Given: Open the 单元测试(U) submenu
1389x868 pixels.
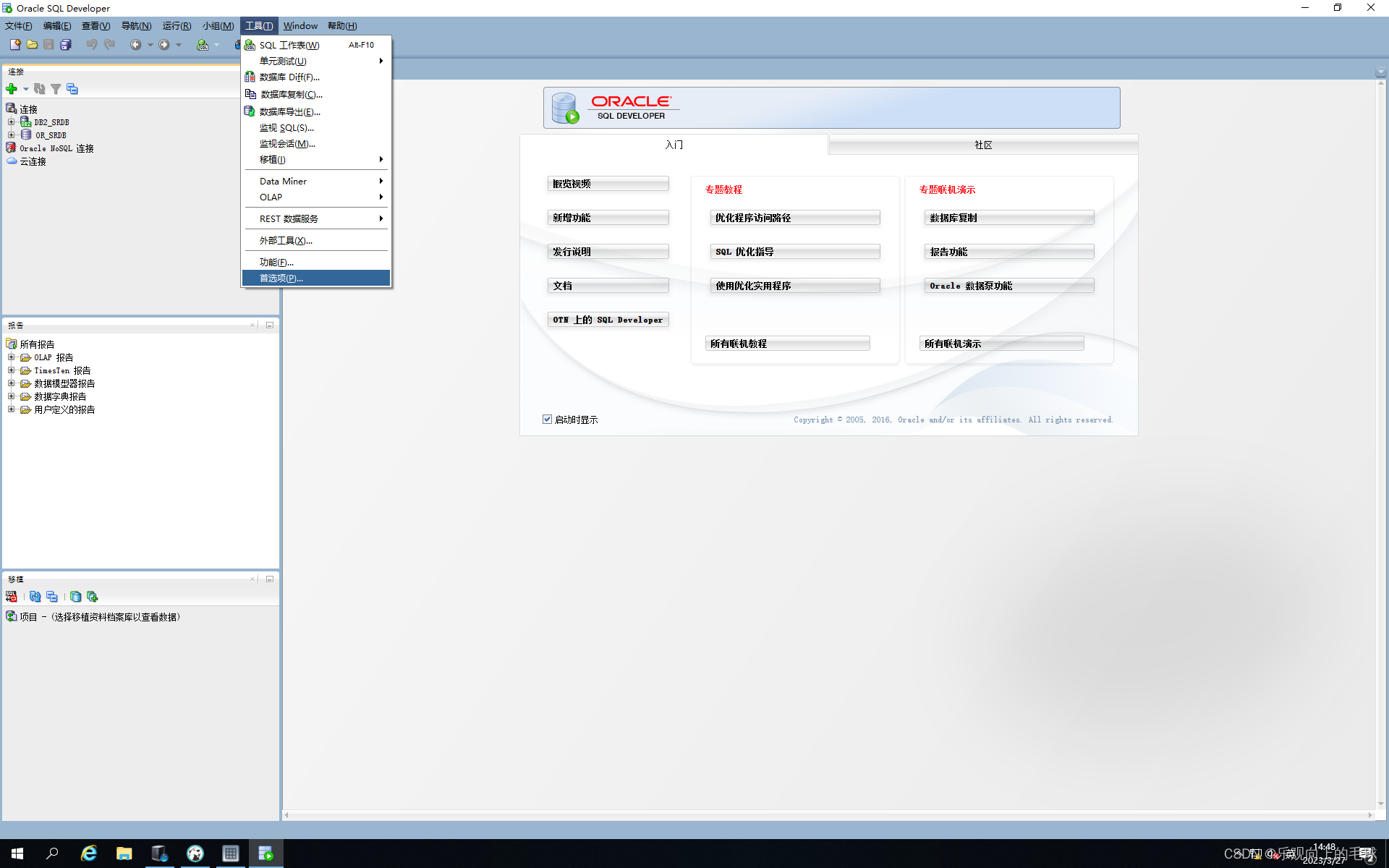Looking at the screenshot, I should (316, 61).
